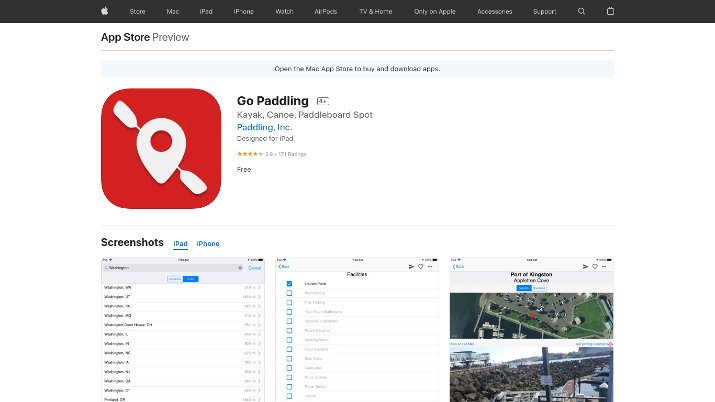Open the AirPods navigation item
The image size is (715, 402).
point(326,11)
